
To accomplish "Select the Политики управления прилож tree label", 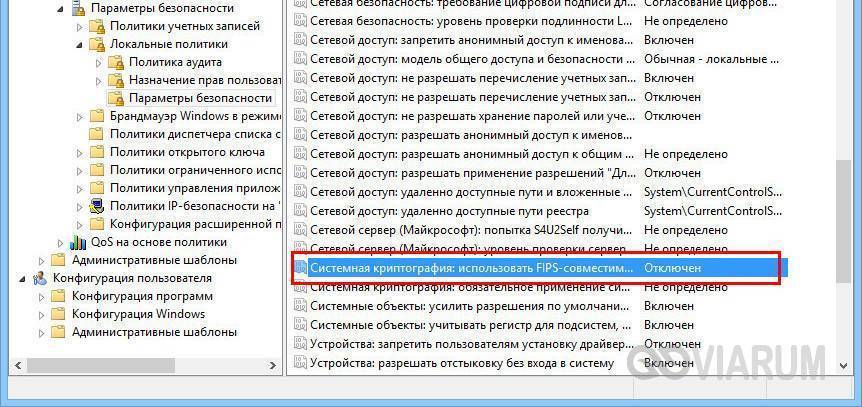I will click(195, 188).
